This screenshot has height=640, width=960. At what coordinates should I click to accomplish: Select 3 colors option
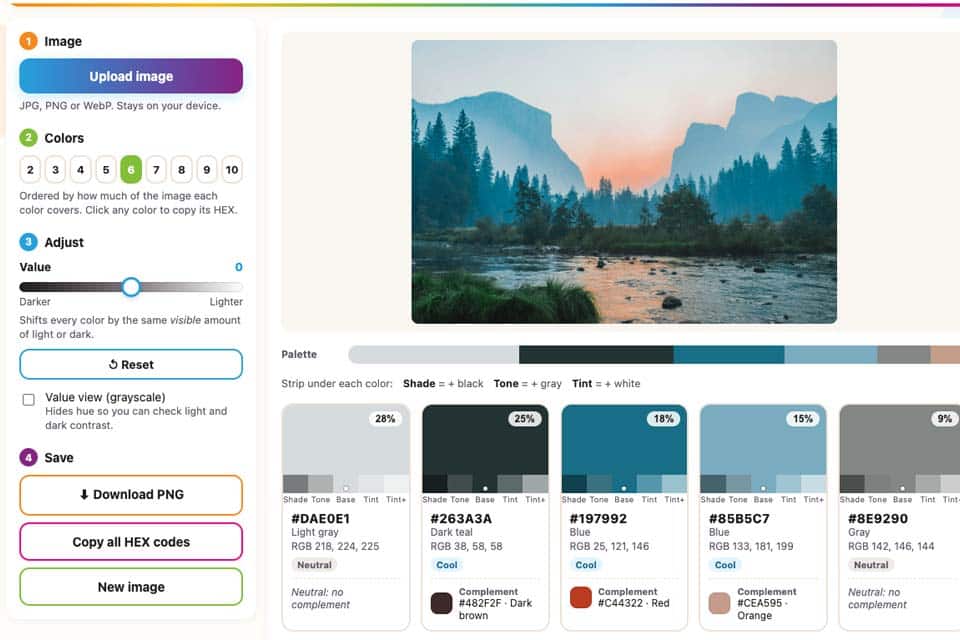click(55, 170)
